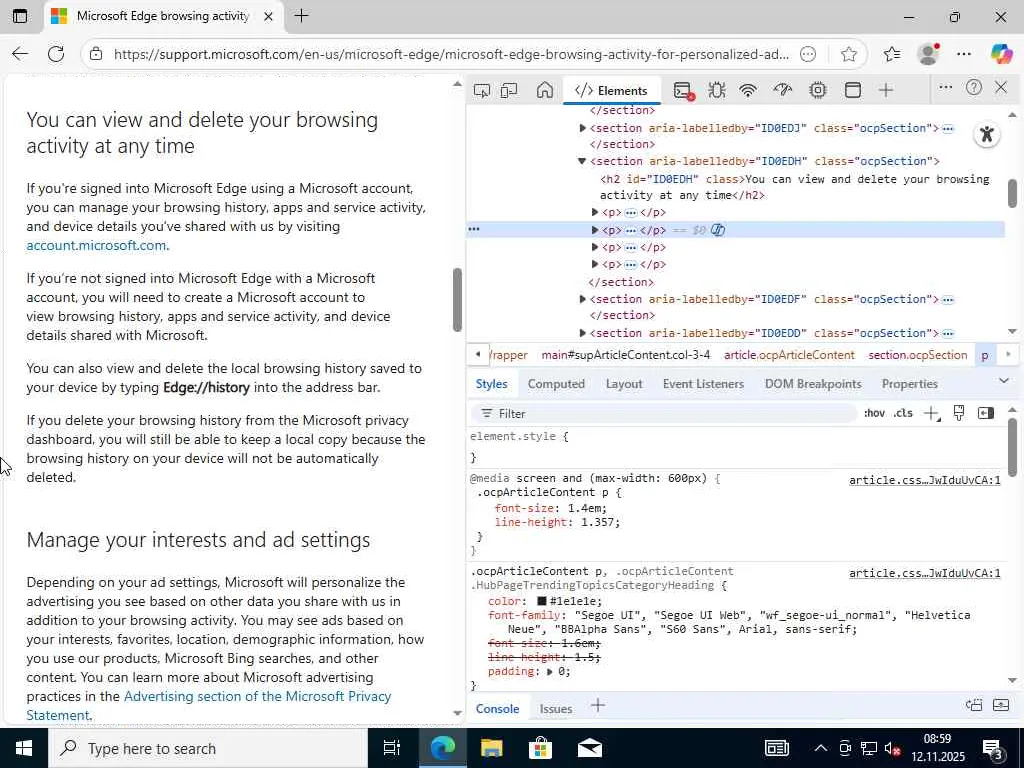Open a new browser tab

pos(302,16)
